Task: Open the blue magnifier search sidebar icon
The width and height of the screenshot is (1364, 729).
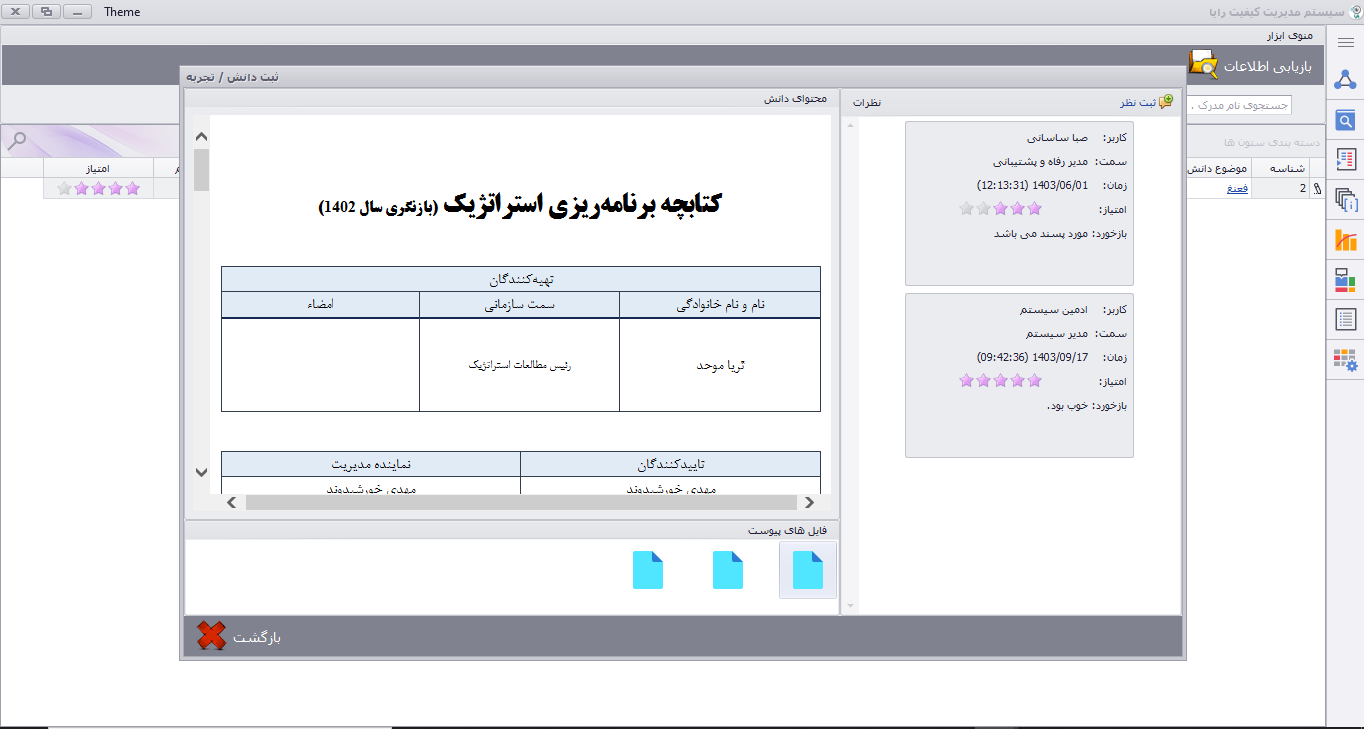Action: (1345, 121)
